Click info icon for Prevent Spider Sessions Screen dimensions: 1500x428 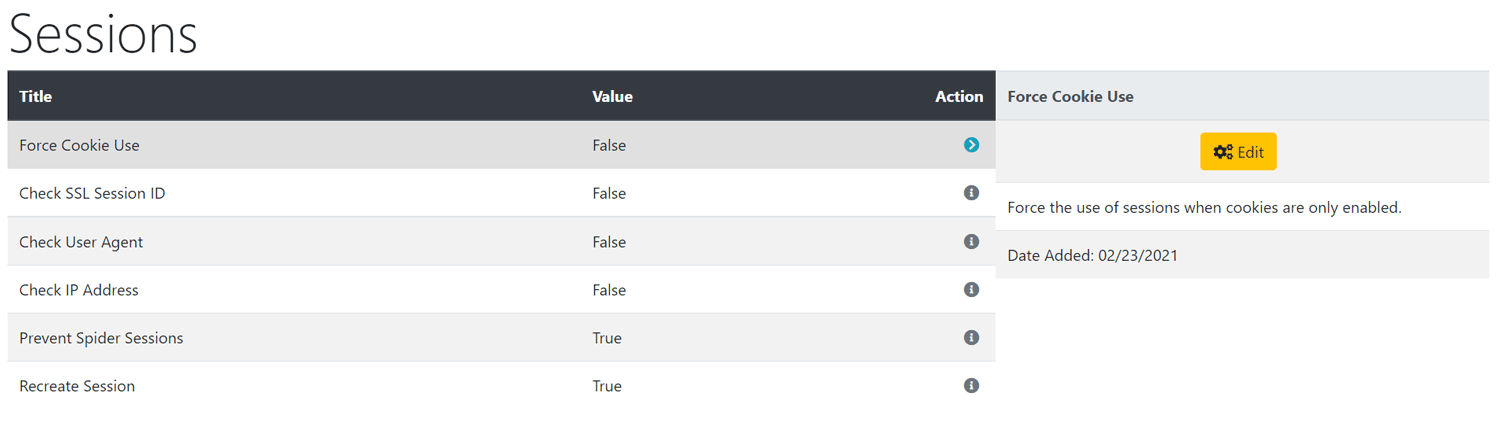[971, 337]
